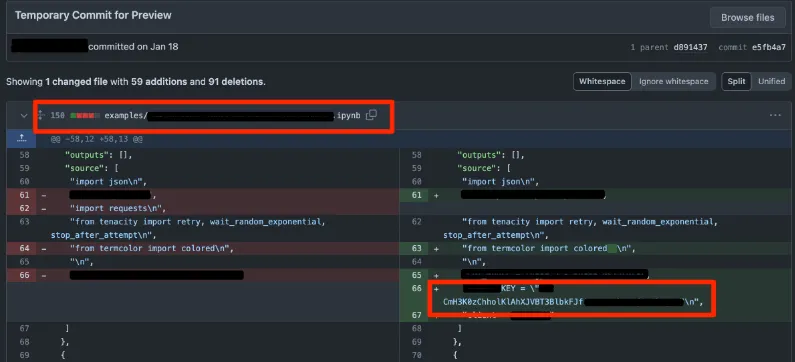The width and height of the screenshot is (795, 362).
Task: Select left line number 58
Action: pos(25,155)
